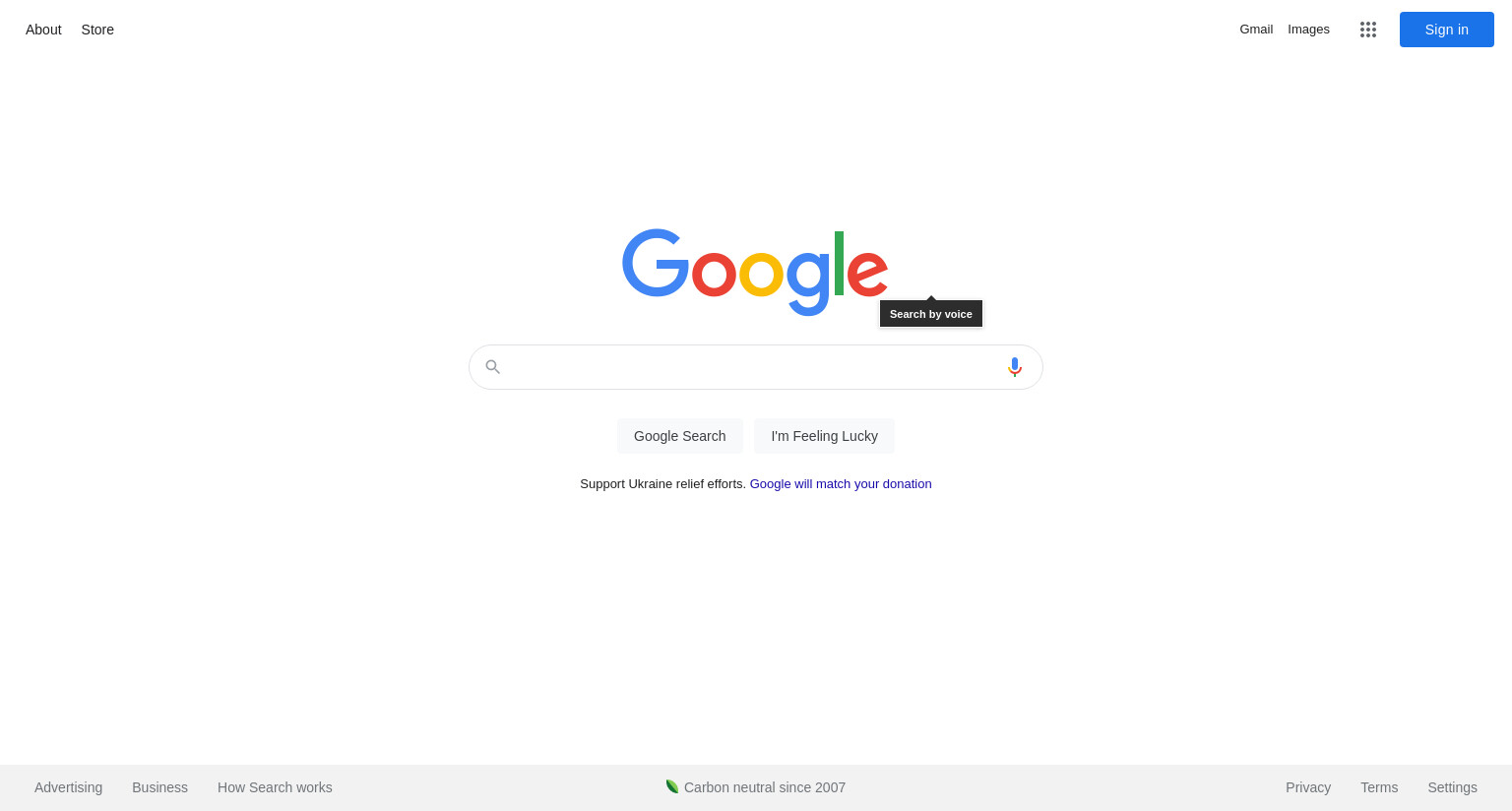The height and width of the screenshot is (811, 1512).
Task: Open the Settings footer menu
Action: [x=1452, y=787]
